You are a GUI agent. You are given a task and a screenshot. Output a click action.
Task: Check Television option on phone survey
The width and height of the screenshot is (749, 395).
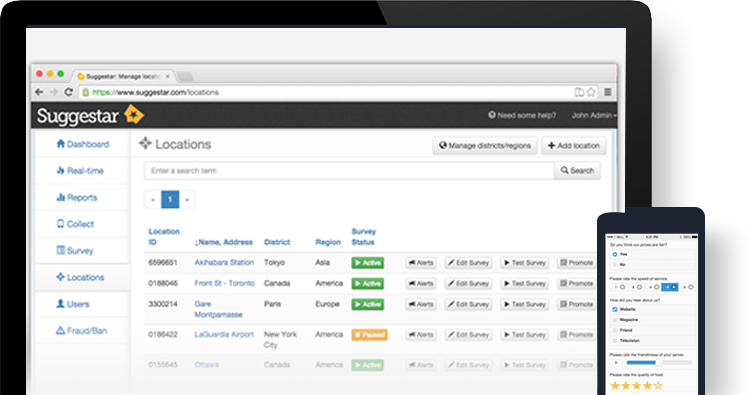615,341
